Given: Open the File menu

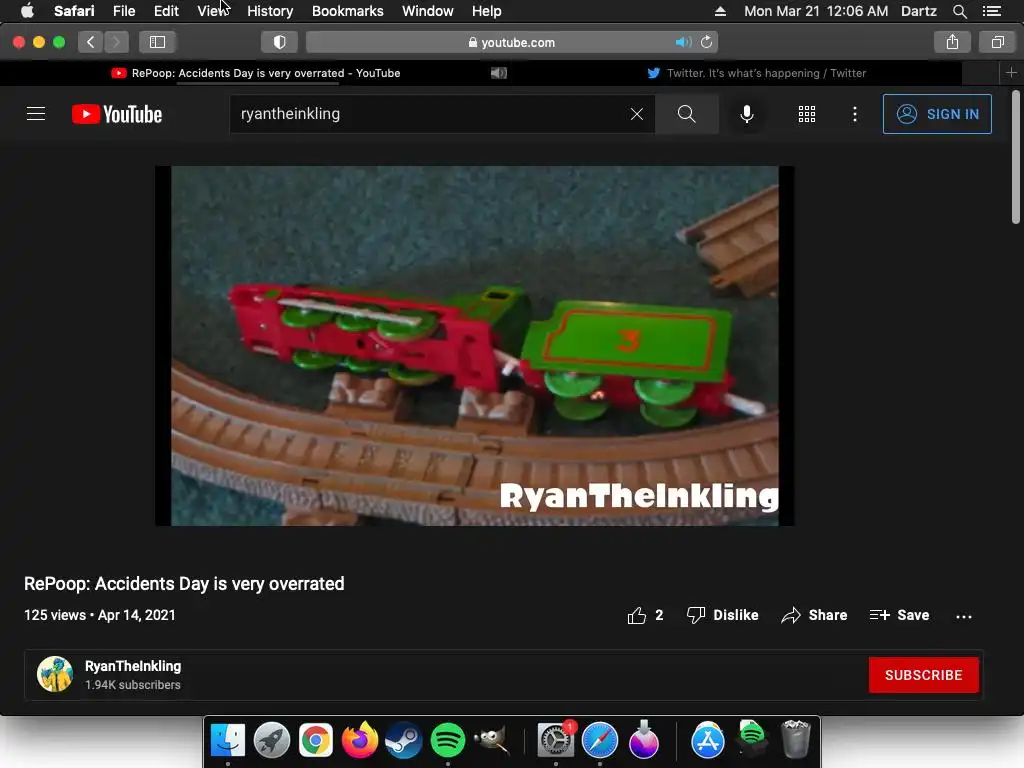Looking at the screenshot, I should pos(123,11).
